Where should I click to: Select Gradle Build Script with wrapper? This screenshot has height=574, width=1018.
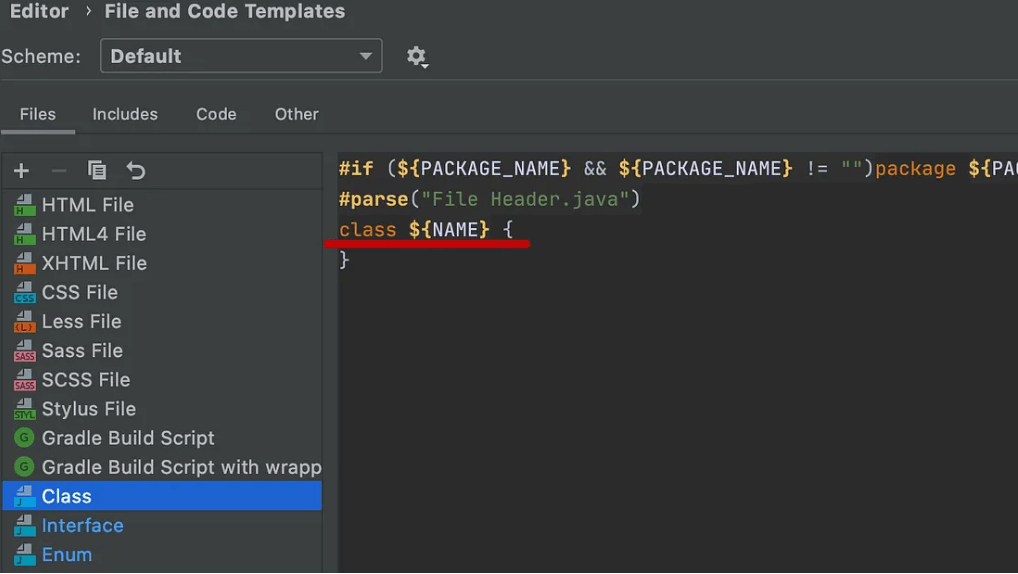(x=181, y=467)
